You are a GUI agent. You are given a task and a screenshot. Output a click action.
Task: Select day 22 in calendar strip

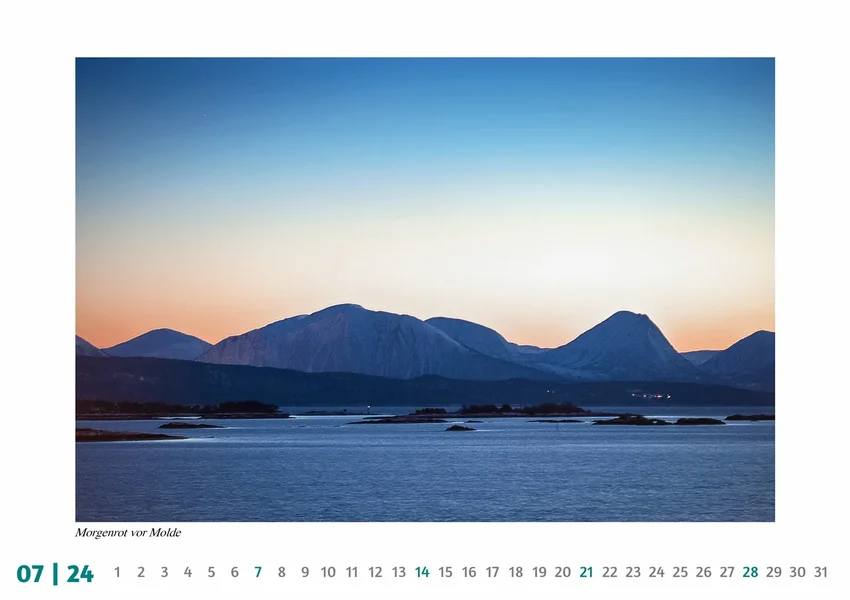[610, 572]
